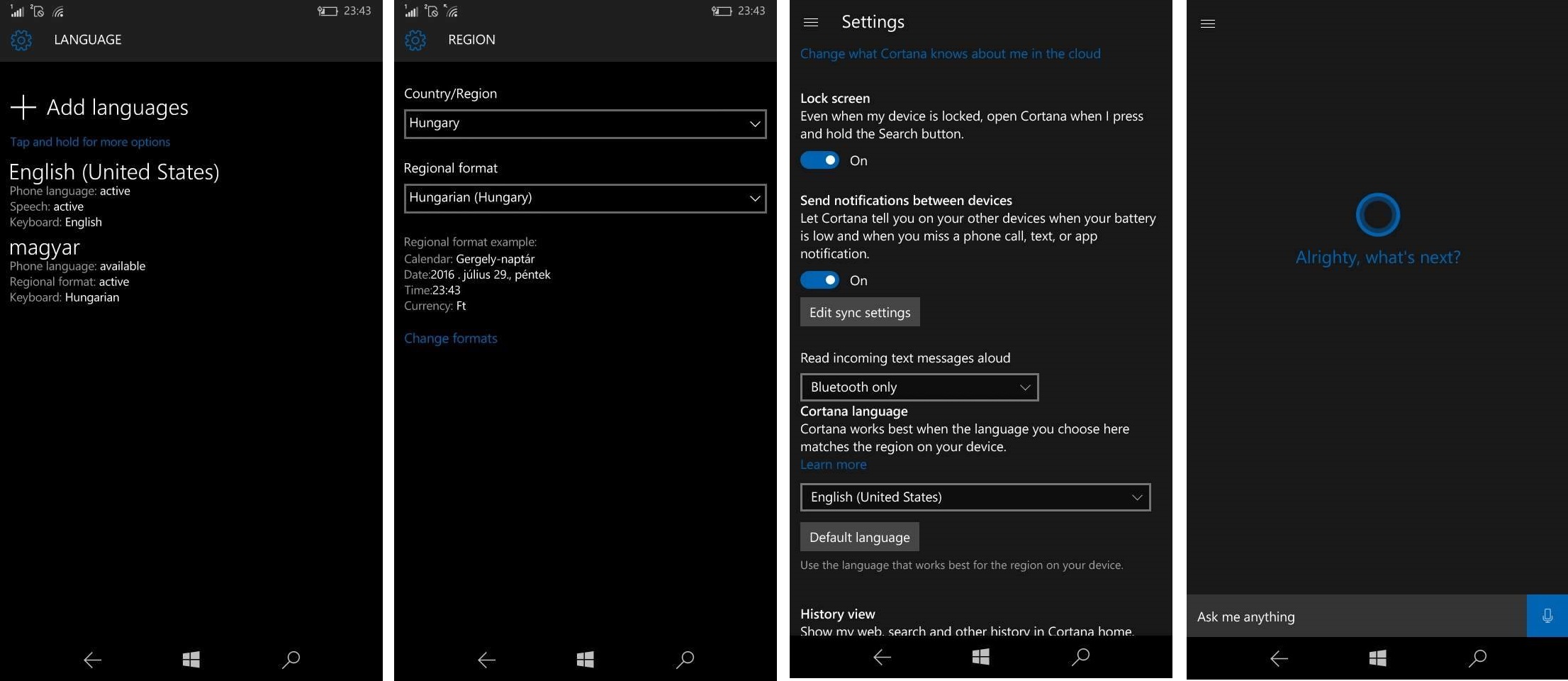Screen dimensions: 1568x681
Task: Open the Country/Region dropdown showing Hungary
Action: [x=585, y=123]
